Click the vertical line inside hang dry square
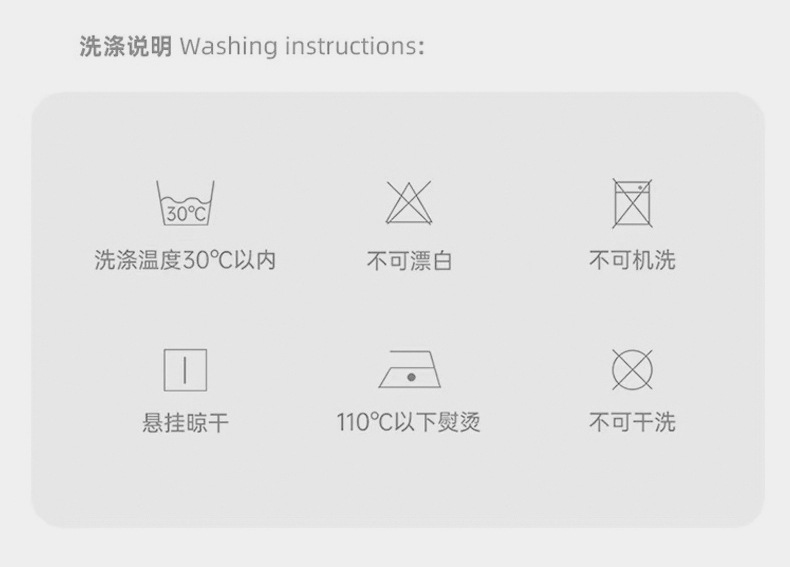 click(x=185, y=370)
